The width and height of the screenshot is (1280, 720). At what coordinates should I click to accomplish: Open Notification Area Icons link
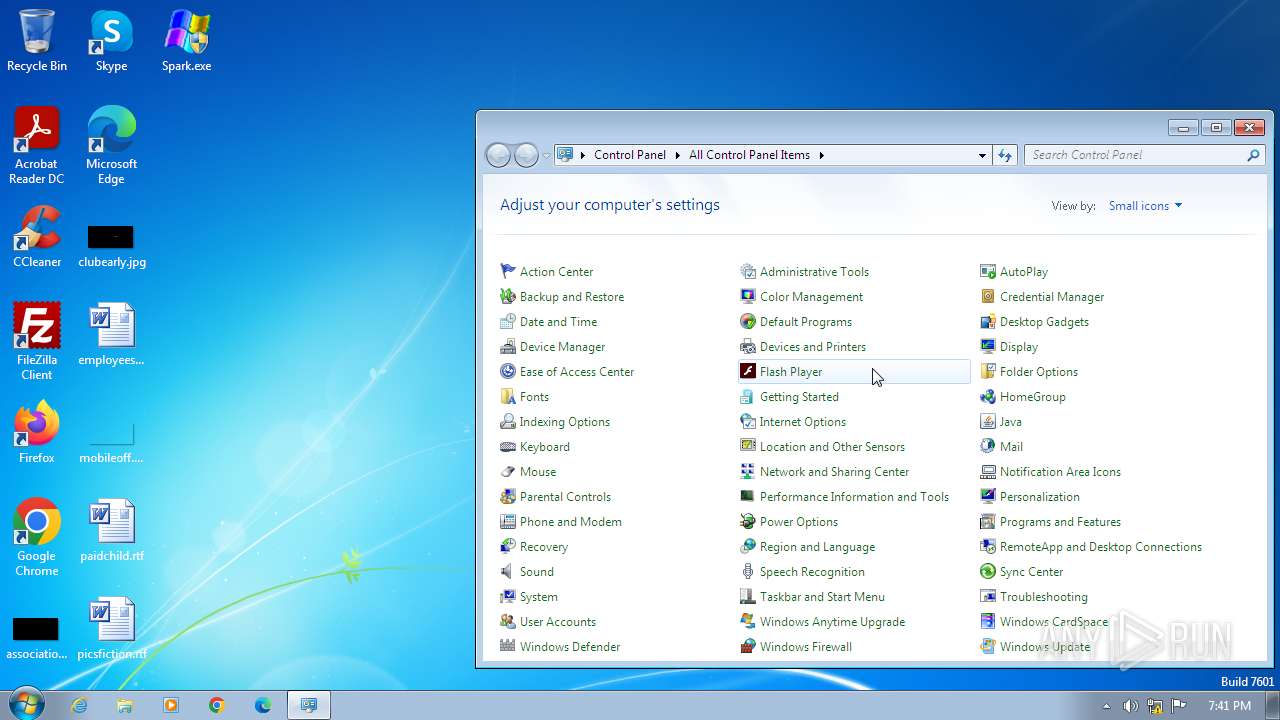[1060, 472]
